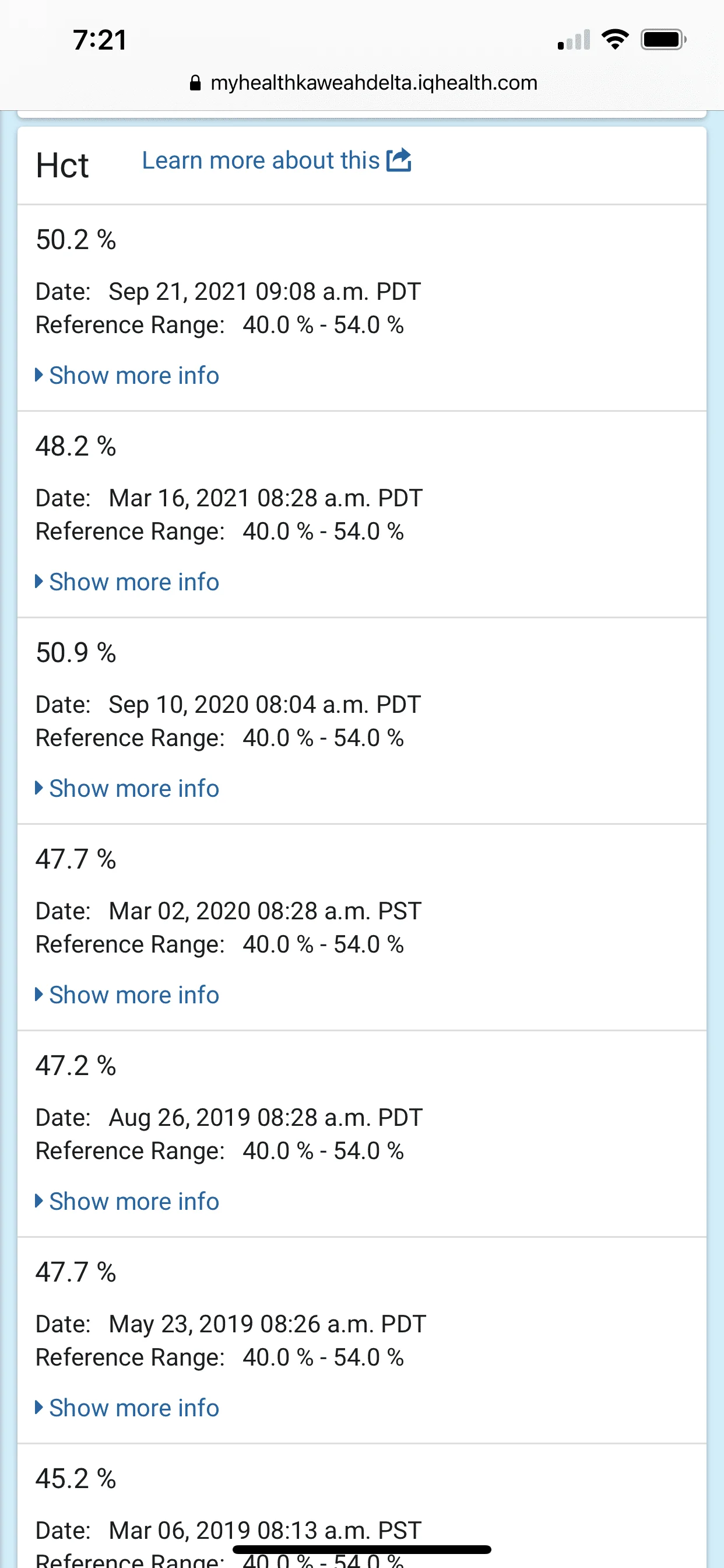Tap the 7:21 clock in status bar

100,40
